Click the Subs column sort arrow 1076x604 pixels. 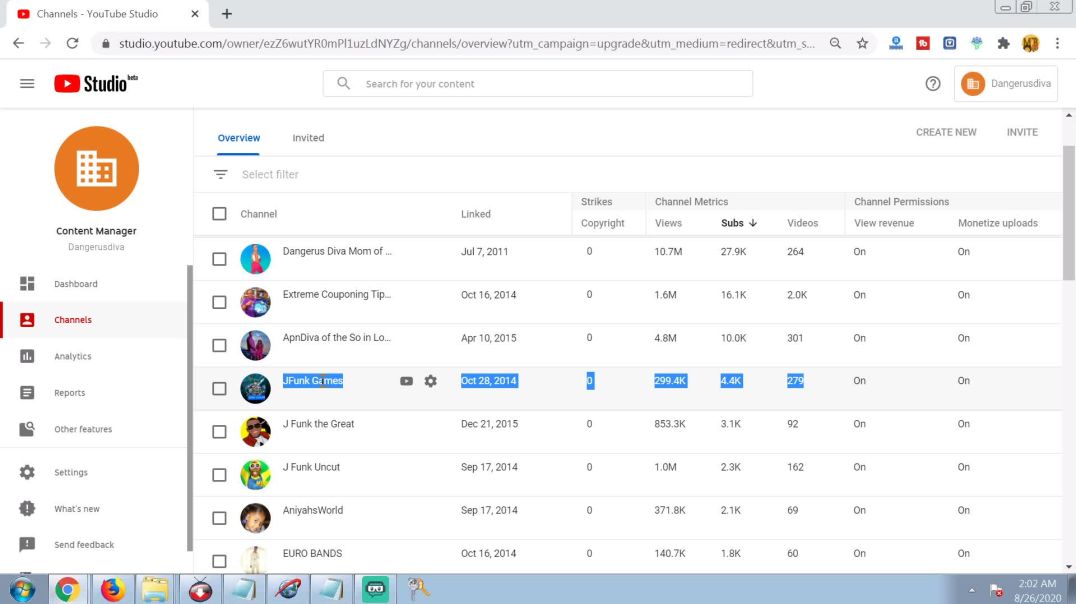tap(751, 222)
